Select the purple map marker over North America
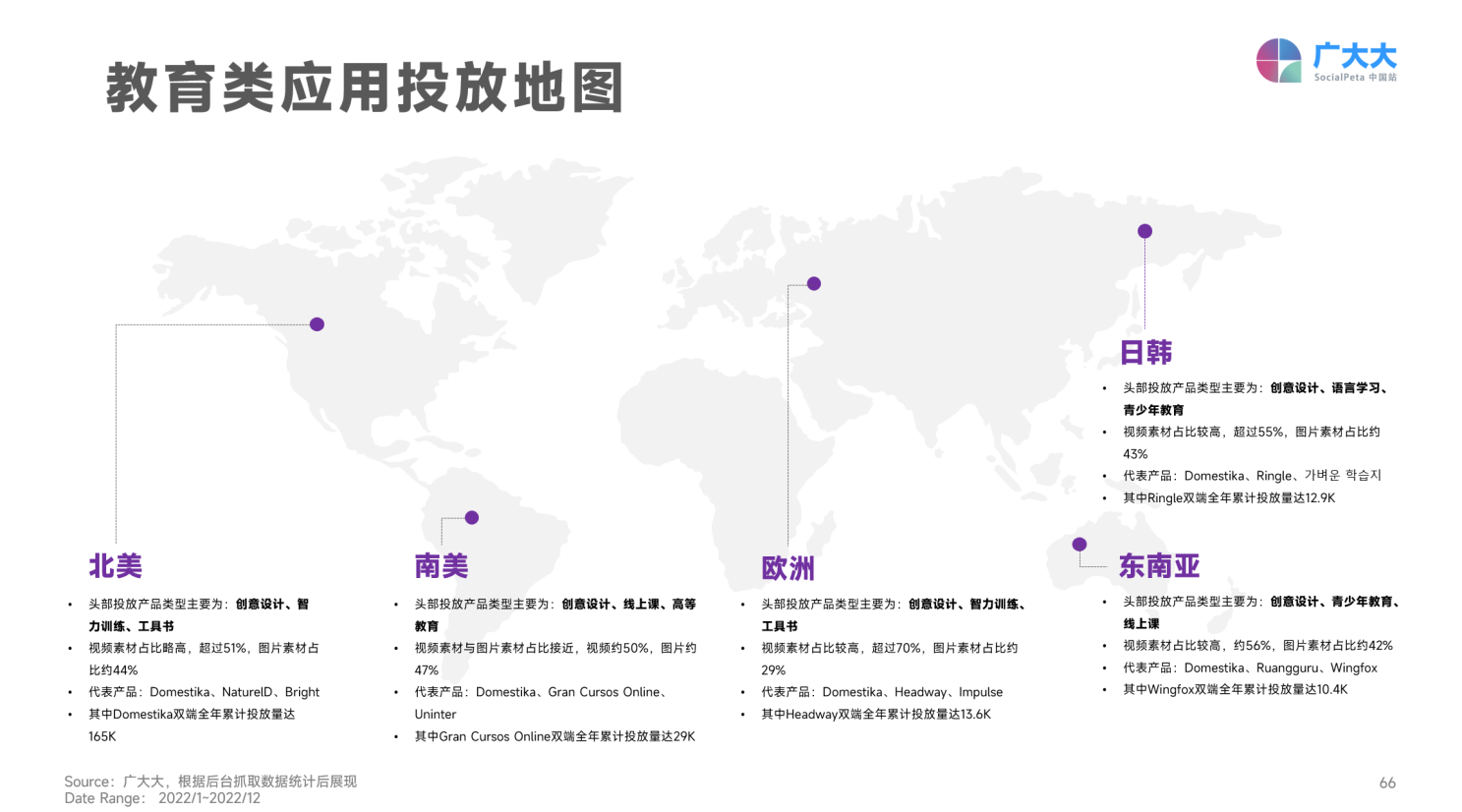The image size is (1462, 812). (317, 322)
